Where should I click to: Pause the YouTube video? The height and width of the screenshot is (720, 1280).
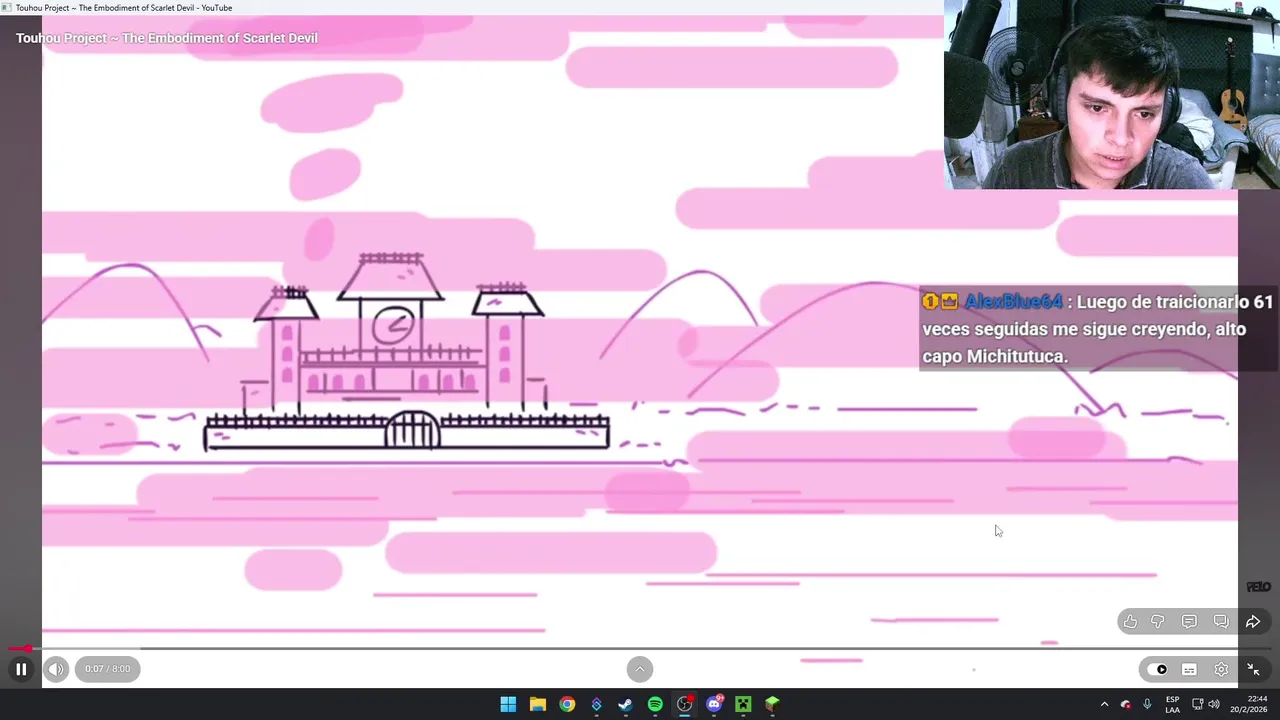click(21, 669)
